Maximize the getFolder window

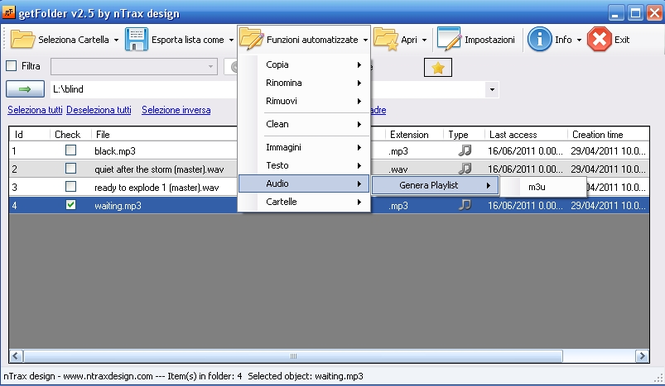pos(635,13)
